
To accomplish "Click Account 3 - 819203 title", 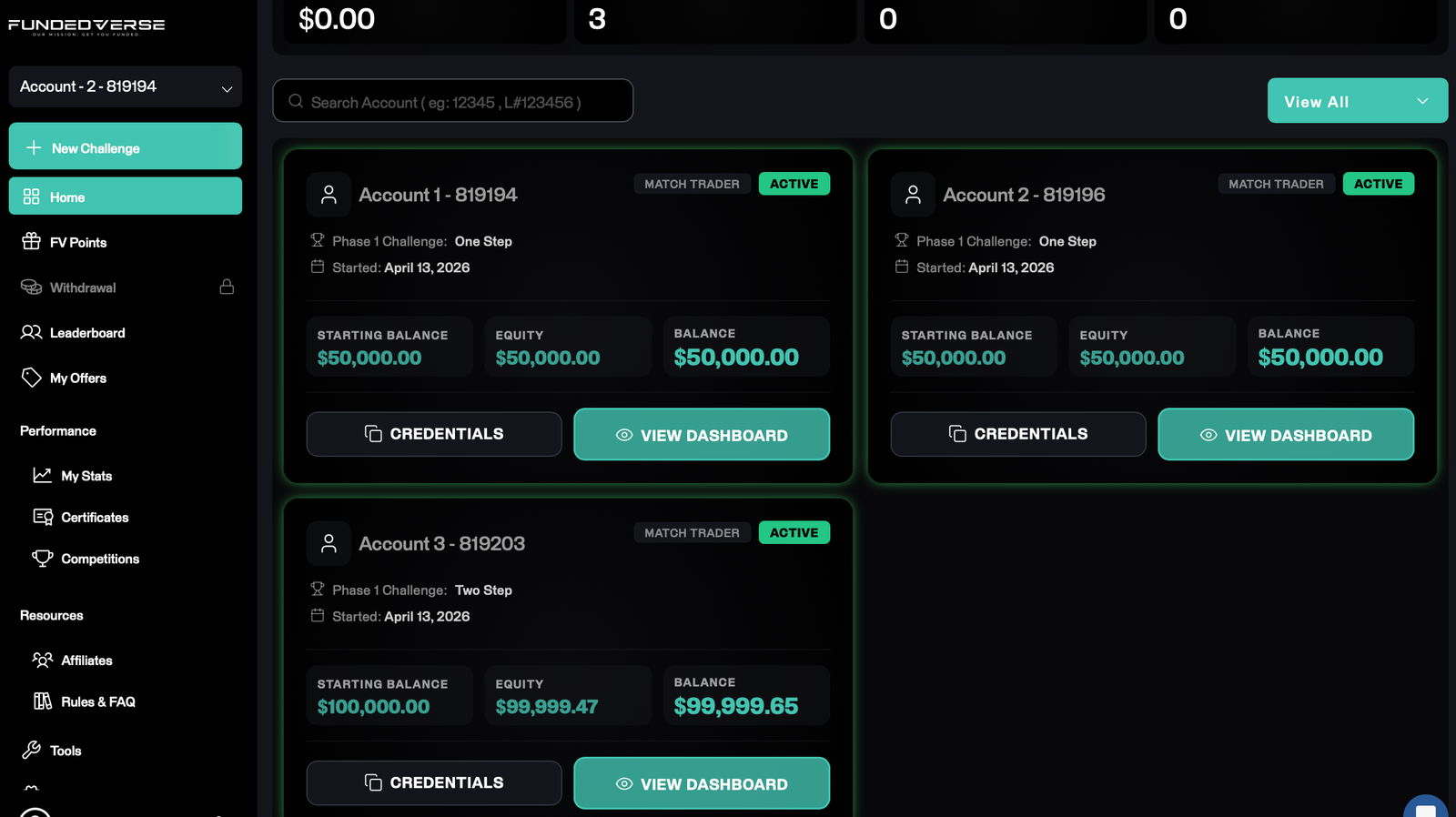I will pyautogui.click(x=441, y=543).
